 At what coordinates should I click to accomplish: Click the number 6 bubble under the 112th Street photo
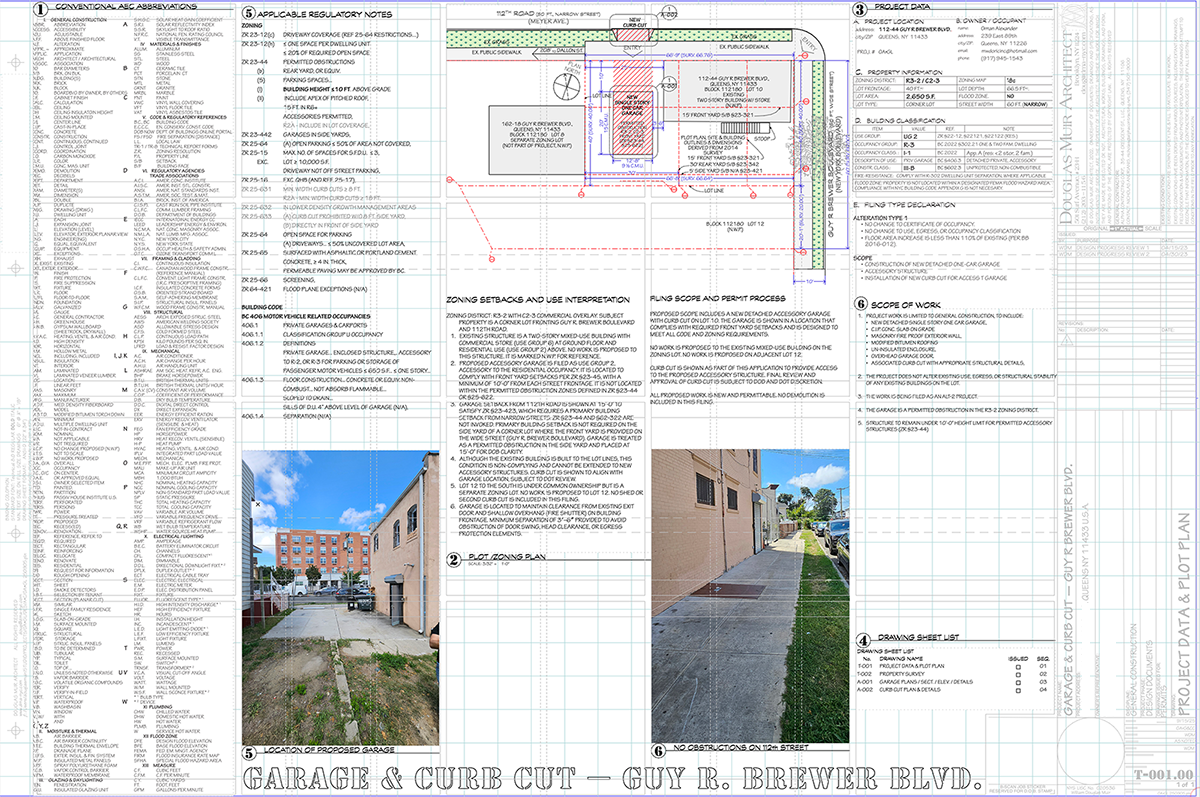point(657,749)
